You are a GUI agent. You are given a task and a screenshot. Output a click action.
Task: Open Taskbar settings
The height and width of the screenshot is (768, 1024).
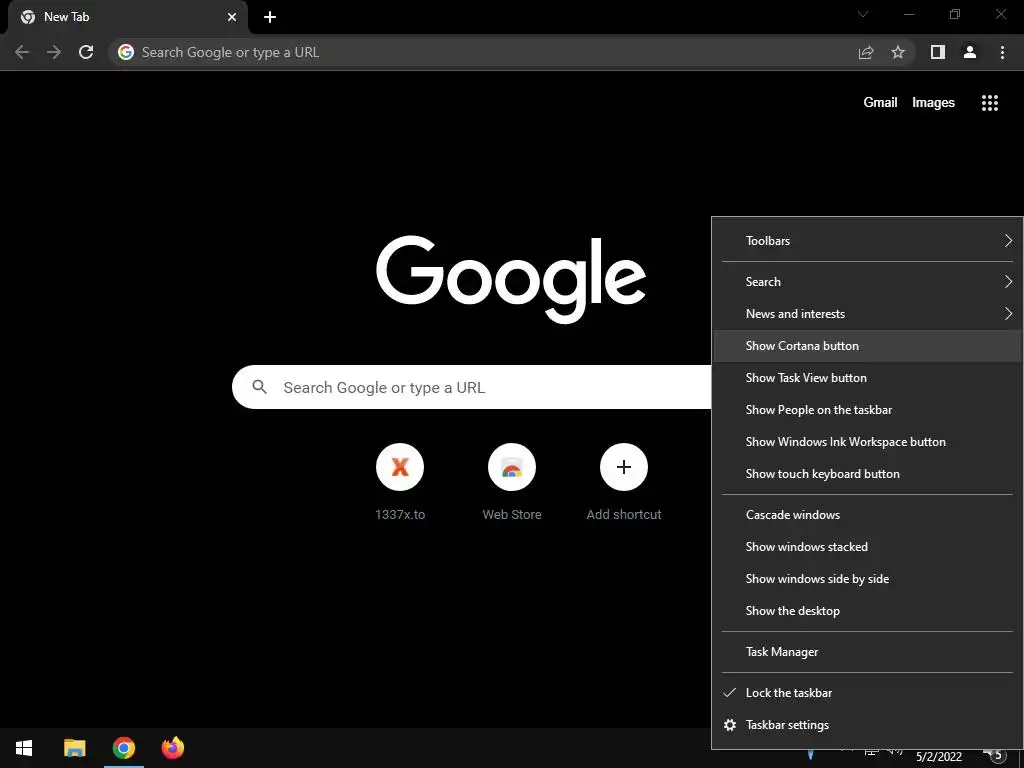pyautogui.click(x=868, y=725)
